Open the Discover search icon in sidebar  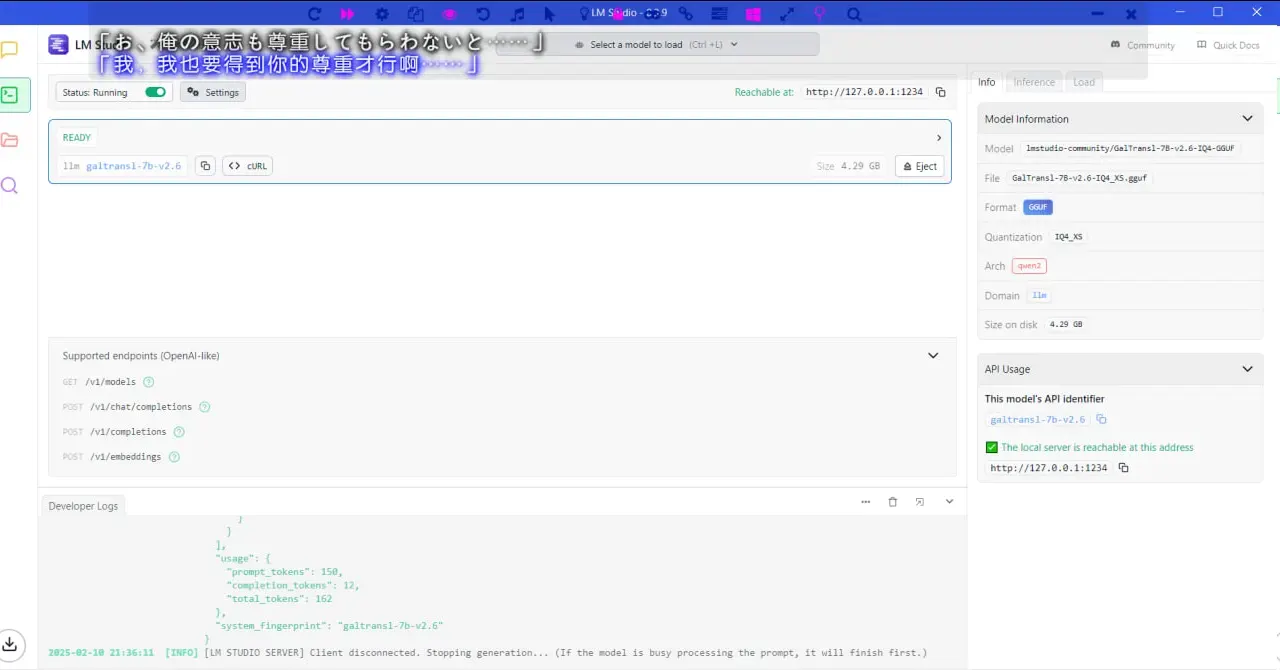tap(10, 185)
